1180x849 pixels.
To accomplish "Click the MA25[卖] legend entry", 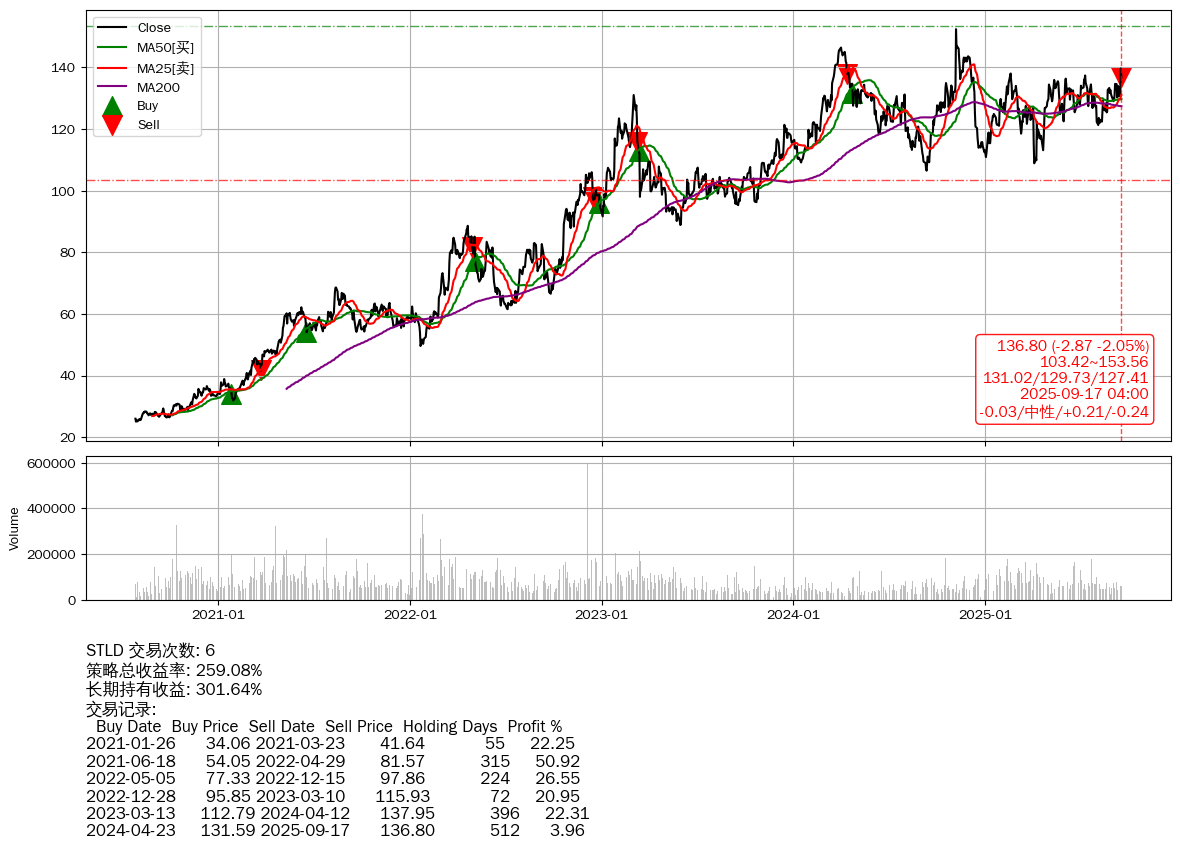I will (165, 68).
